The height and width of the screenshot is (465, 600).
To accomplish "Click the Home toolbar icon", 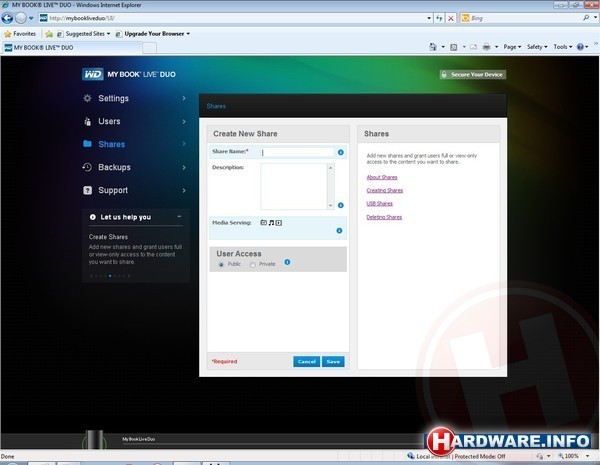I will coord(433,47).
